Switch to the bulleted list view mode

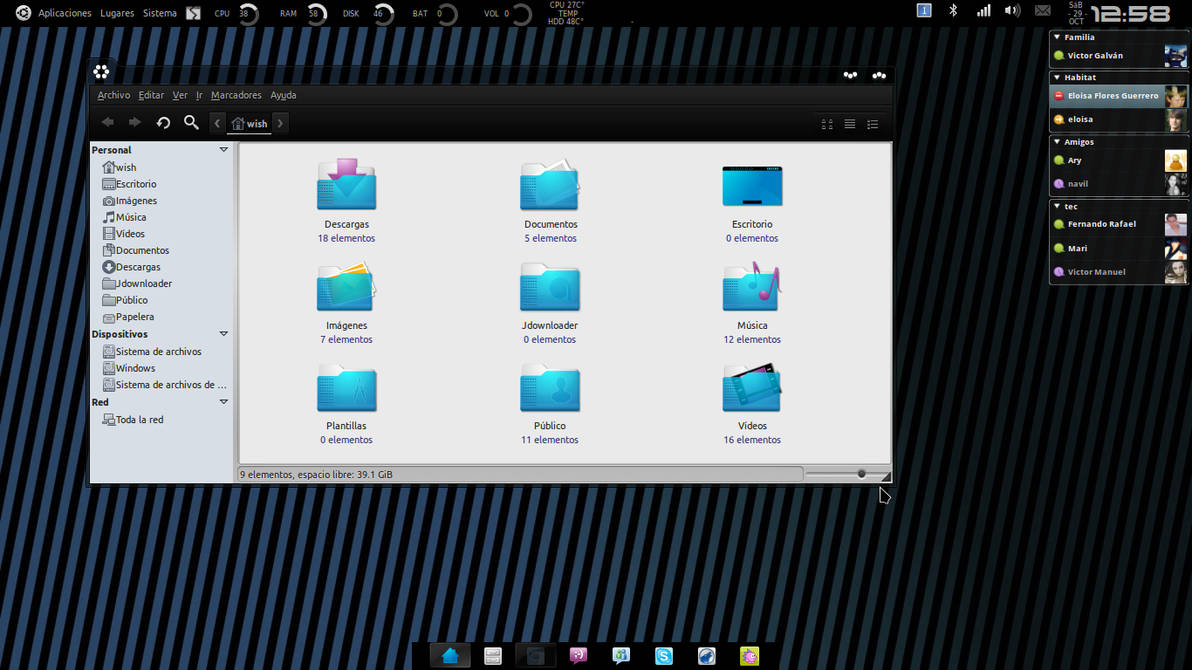pyautogui.click(x=873, y=124)
